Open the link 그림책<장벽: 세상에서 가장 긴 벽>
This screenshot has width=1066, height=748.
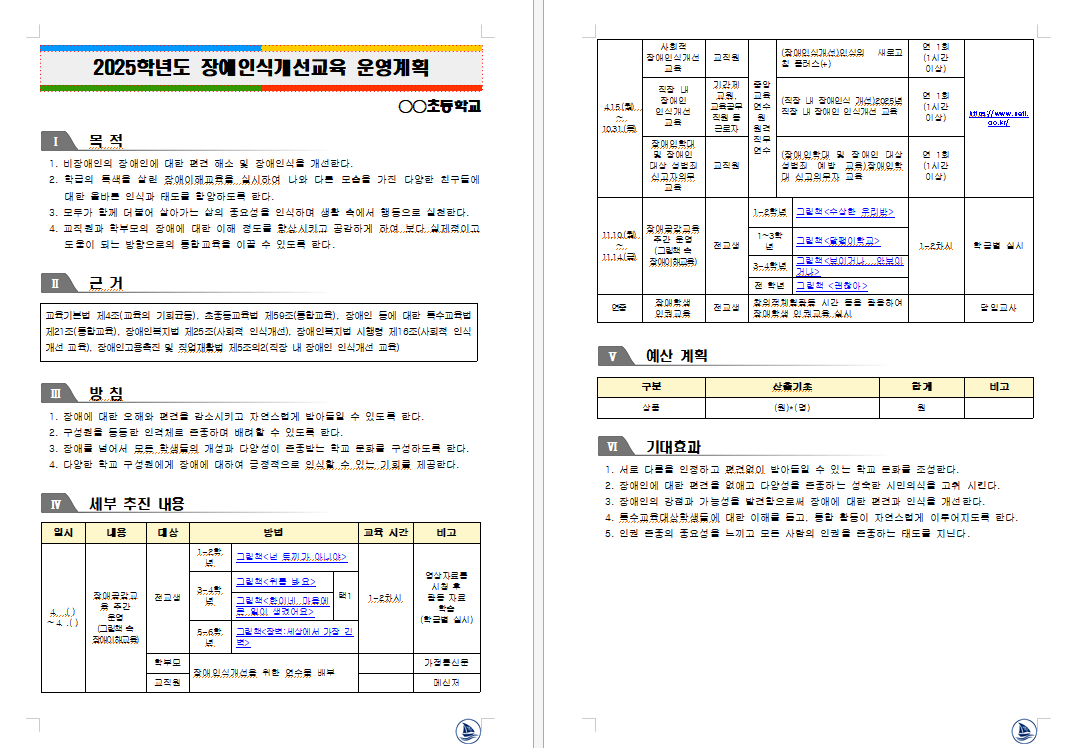coord(294,637)
